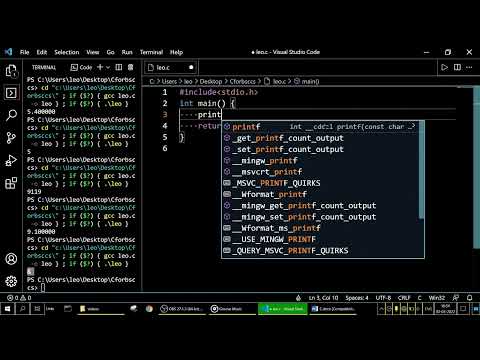480x360 pixels.
Task: Select the leo.c editor tab
Action: pyautogui.click(x=171, y=67)
